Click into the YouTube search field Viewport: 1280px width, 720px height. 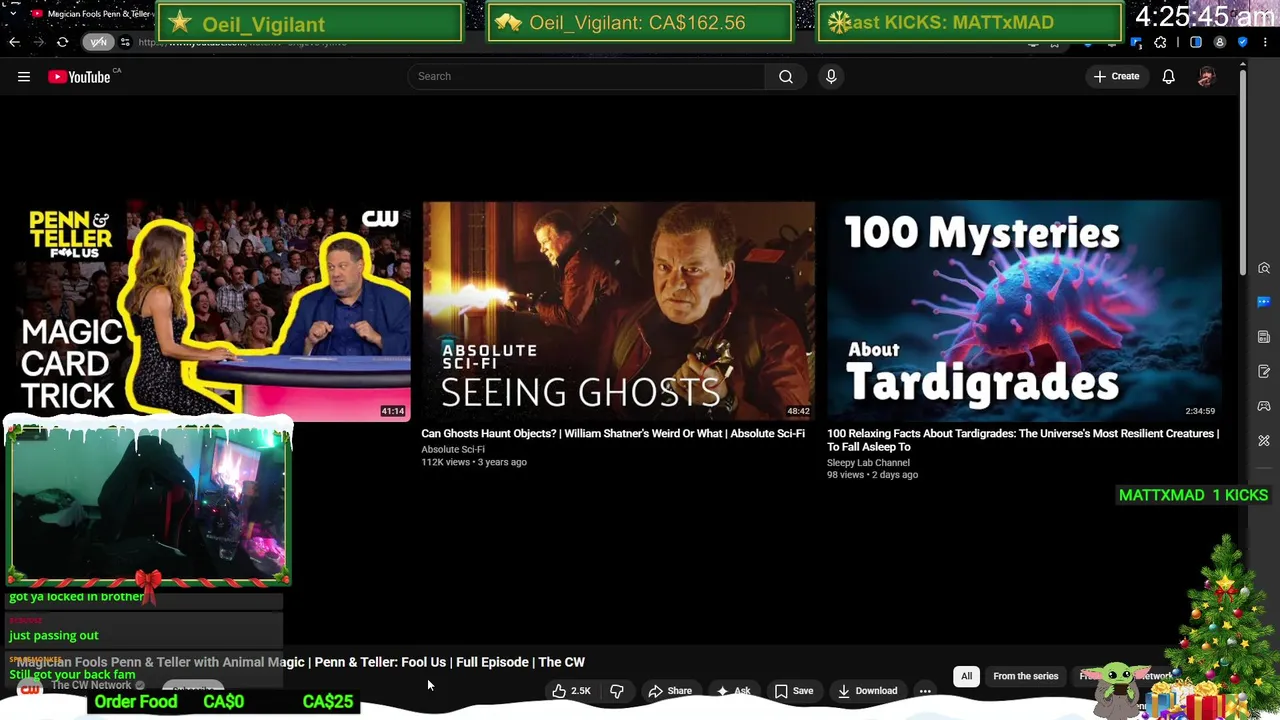[x=587, y=76]
